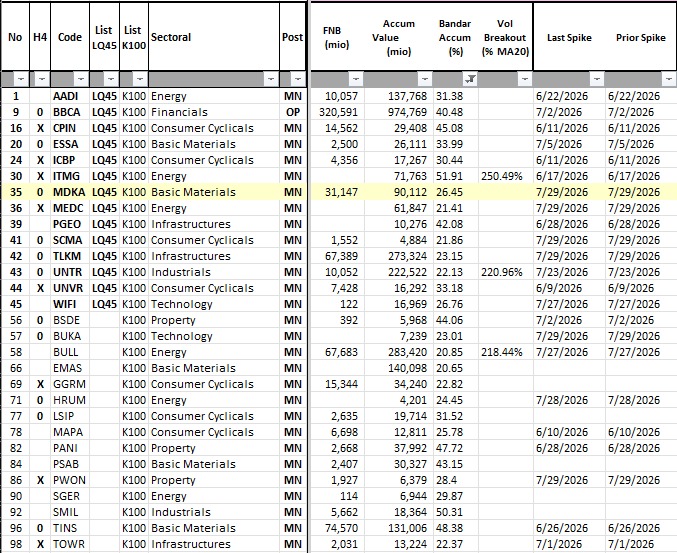The width and height of the screenshot is (677, 553).
Task: Open the FNB (mio) filter dropdown
Action: [x=355, y=79]
